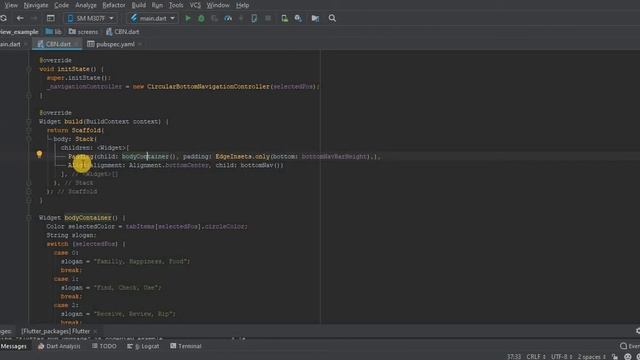Viewport: 640px width, 360px height.
Task: Change CRLF line separator in status bar
Action: (x=536, y=357)
